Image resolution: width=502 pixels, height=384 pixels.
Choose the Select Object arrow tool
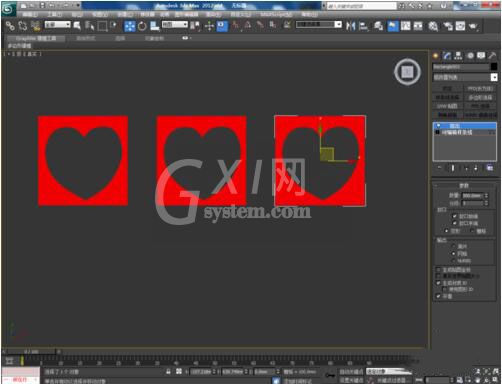pos(77,26)
